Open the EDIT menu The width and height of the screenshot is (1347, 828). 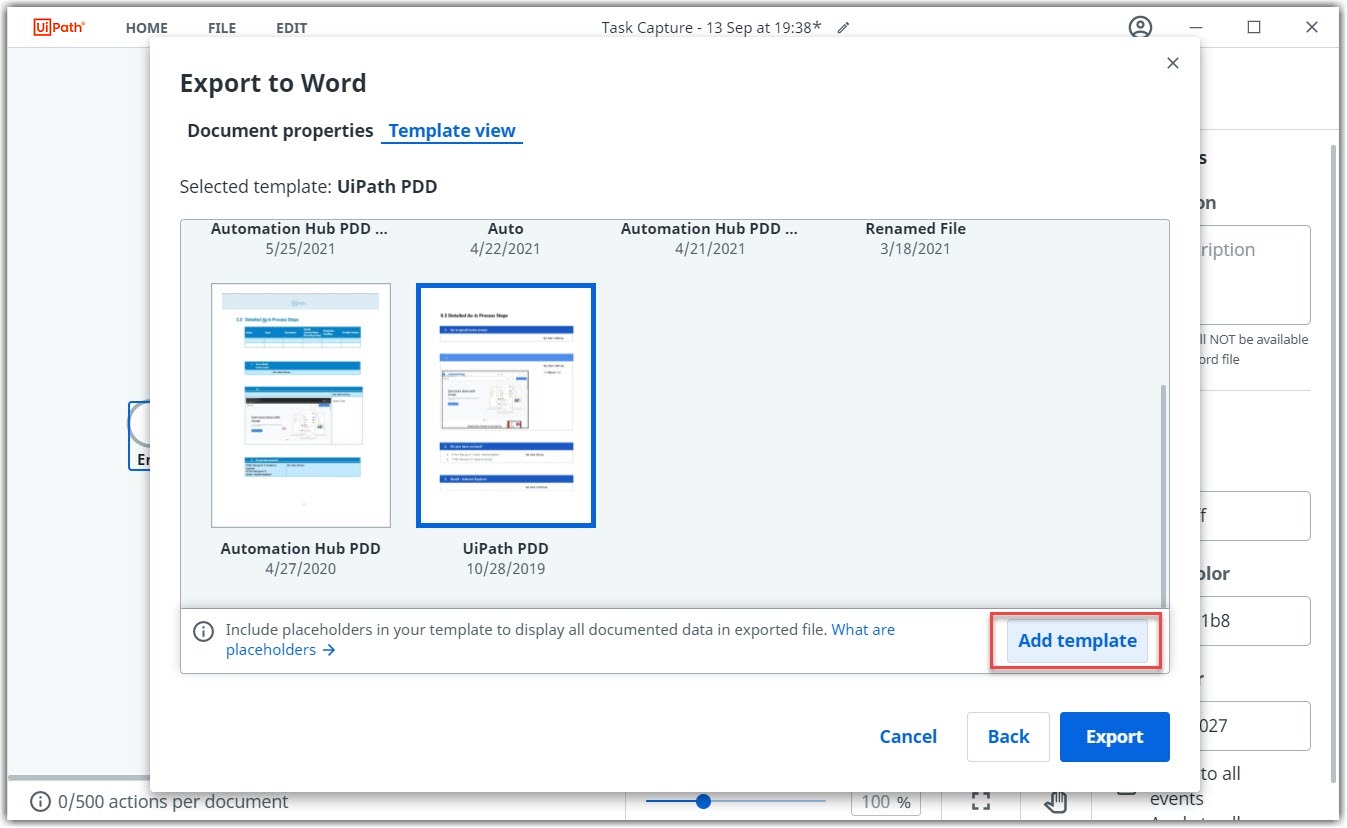(292, 28)
